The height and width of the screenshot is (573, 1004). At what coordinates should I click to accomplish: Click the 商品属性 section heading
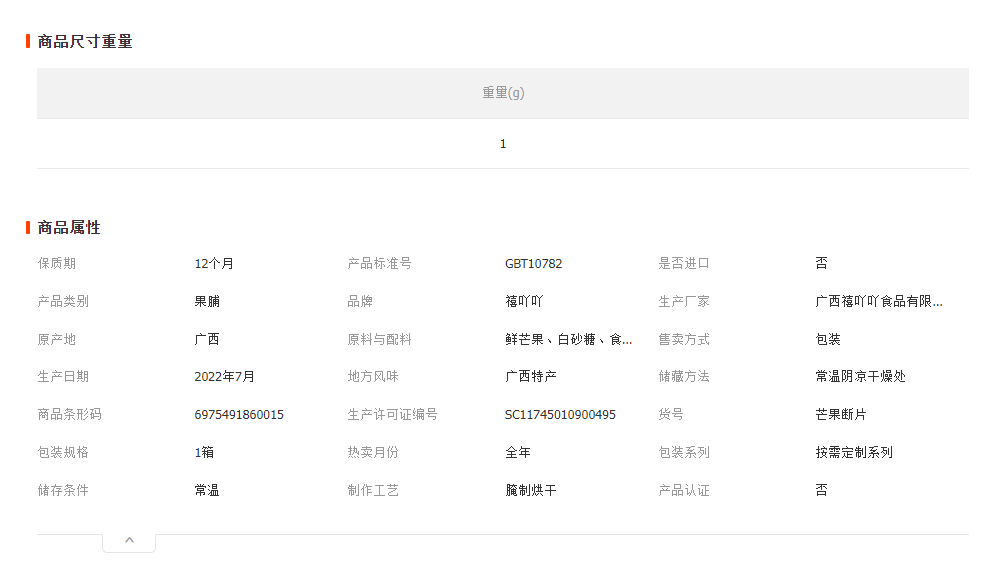point(69,227)
